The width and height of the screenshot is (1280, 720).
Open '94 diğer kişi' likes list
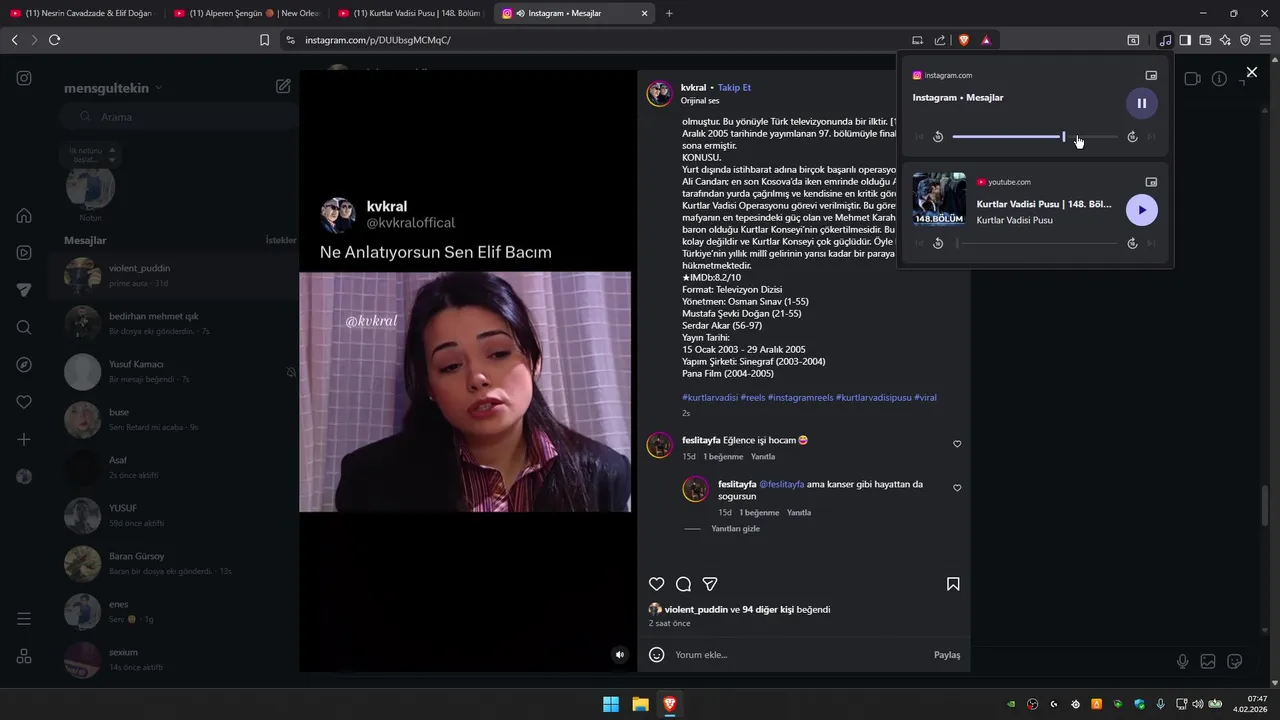coord(767,609)
